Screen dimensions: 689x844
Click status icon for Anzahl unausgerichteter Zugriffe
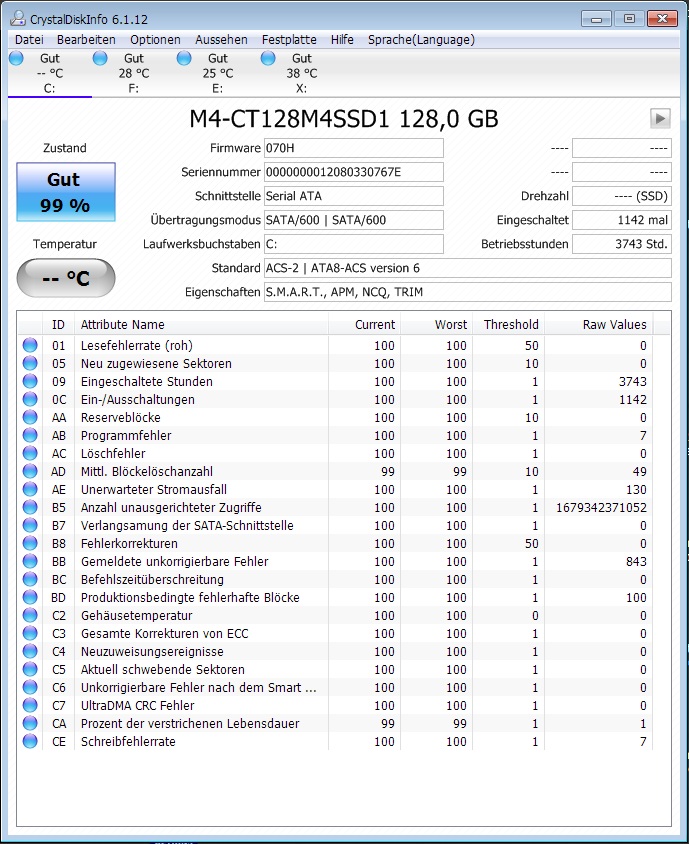[30, 507]
